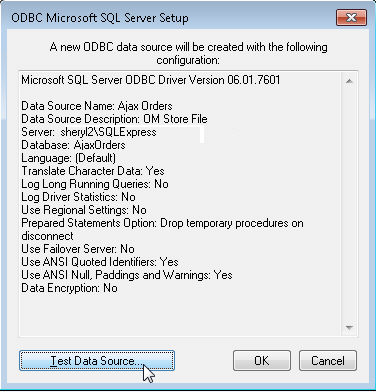Click the Log Long Running Queries line
376x392 pixels.
[95, 184]
